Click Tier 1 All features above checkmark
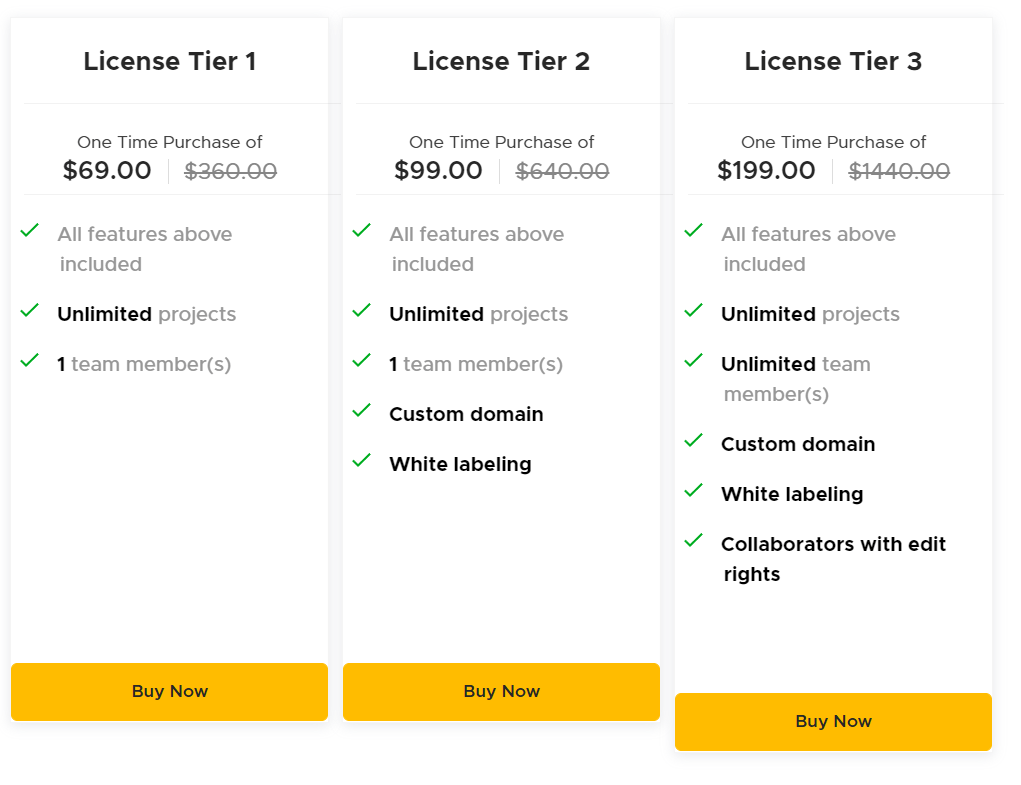This screenshot has width=1021, height=785. pyautogui.click(x=30, y=231)
